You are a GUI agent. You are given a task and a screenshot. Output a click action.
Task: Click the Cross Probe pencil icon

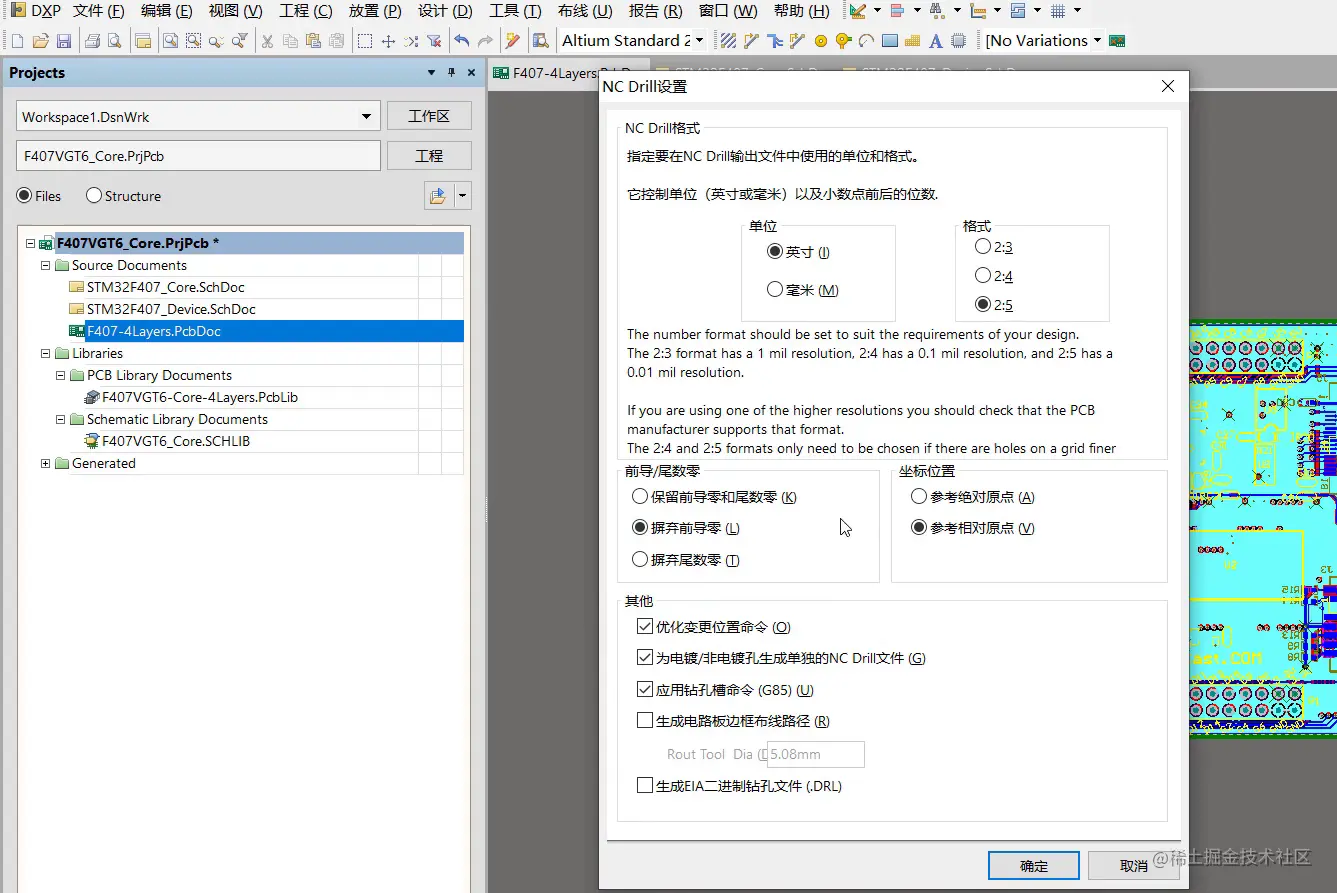tap(513, 41)
